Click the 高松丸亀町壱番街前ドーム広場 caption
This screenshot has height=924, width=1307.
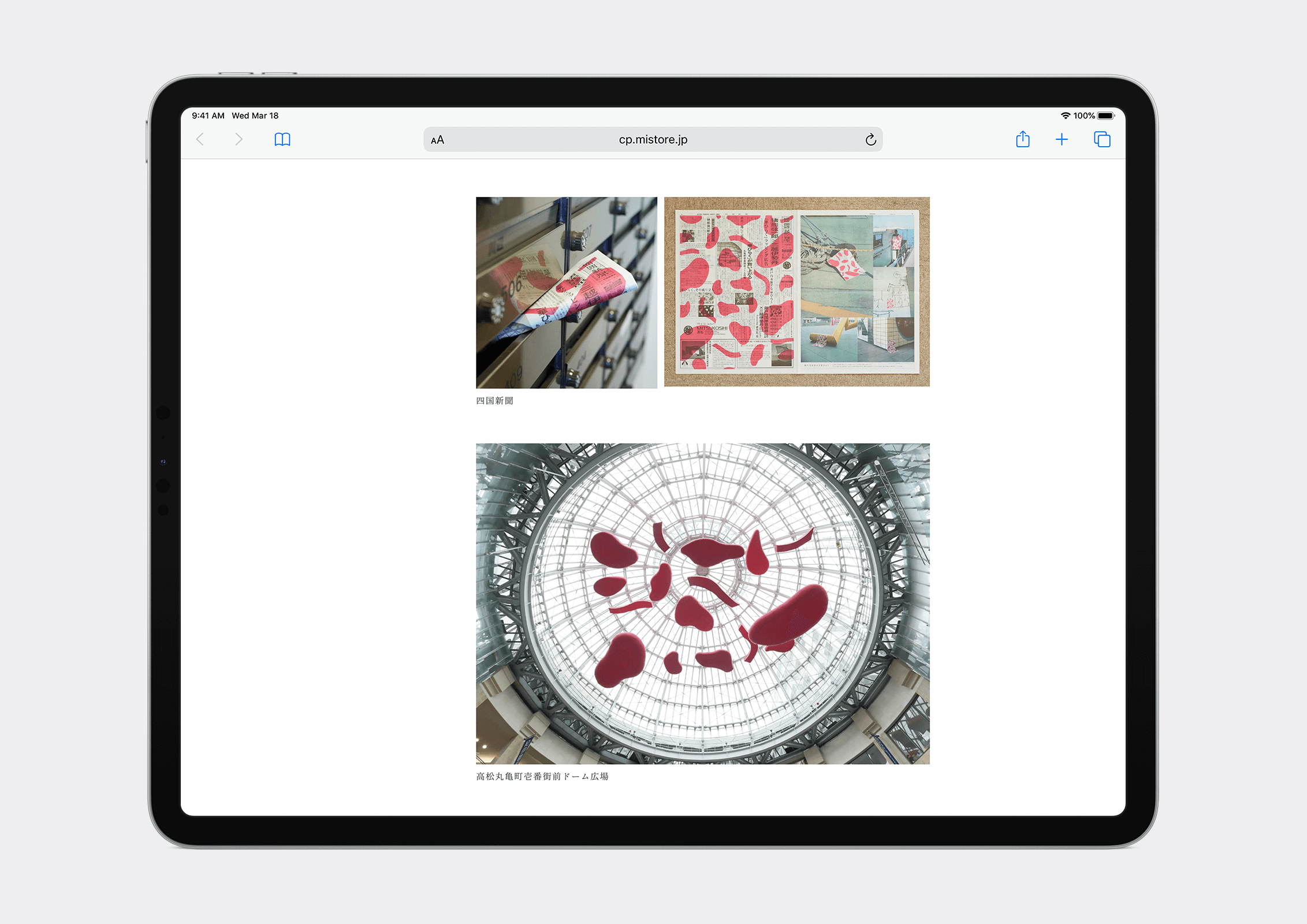pyautogui.click(x=542, y=776)
